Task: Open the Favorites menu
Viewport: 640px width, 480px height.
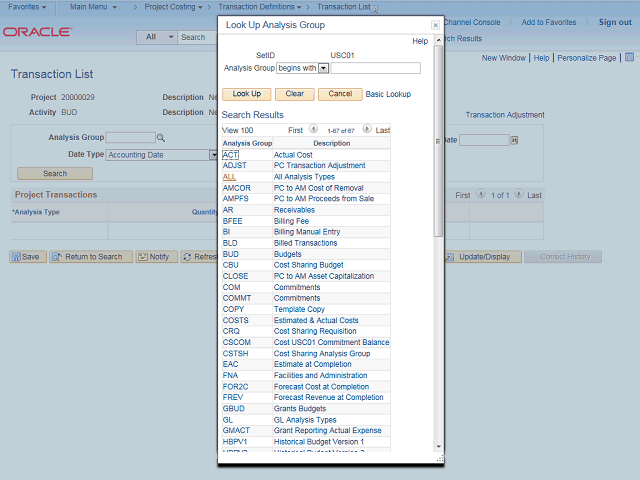Action: [27, 7]
